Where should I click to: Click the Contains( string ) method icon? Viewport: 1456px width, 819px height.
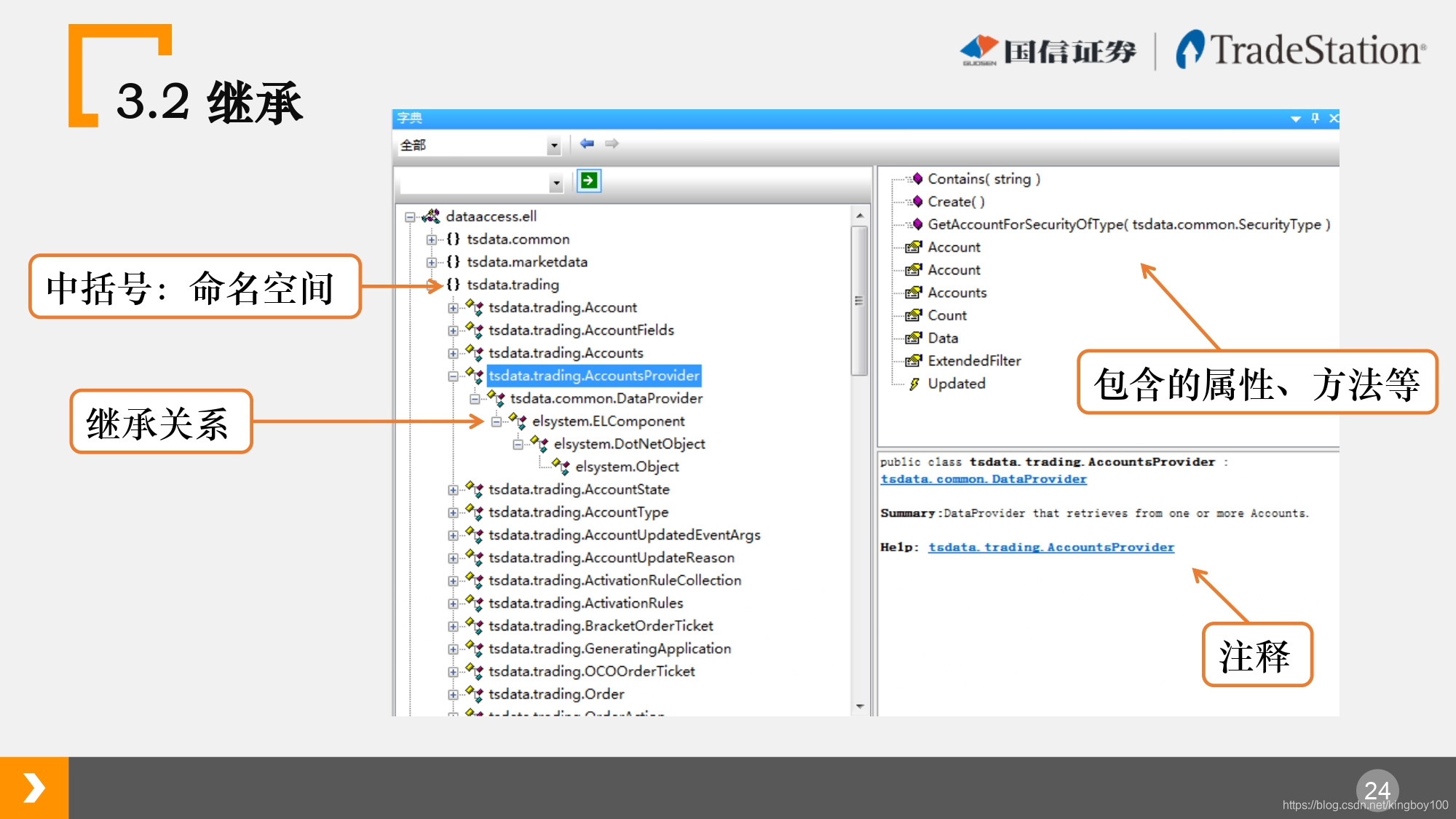[916, 178]
